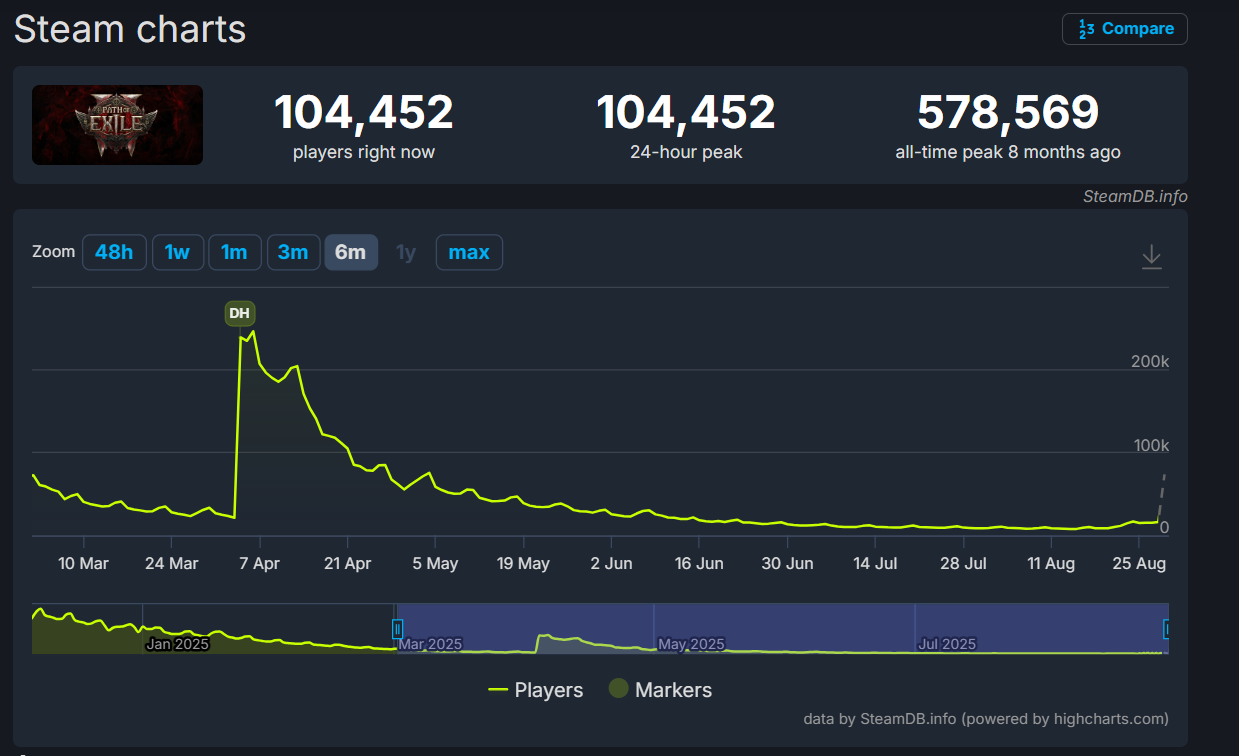Click the 14 Jul date label
Image resolution: width=1239 pixels, height=756 pixels.
875,564
